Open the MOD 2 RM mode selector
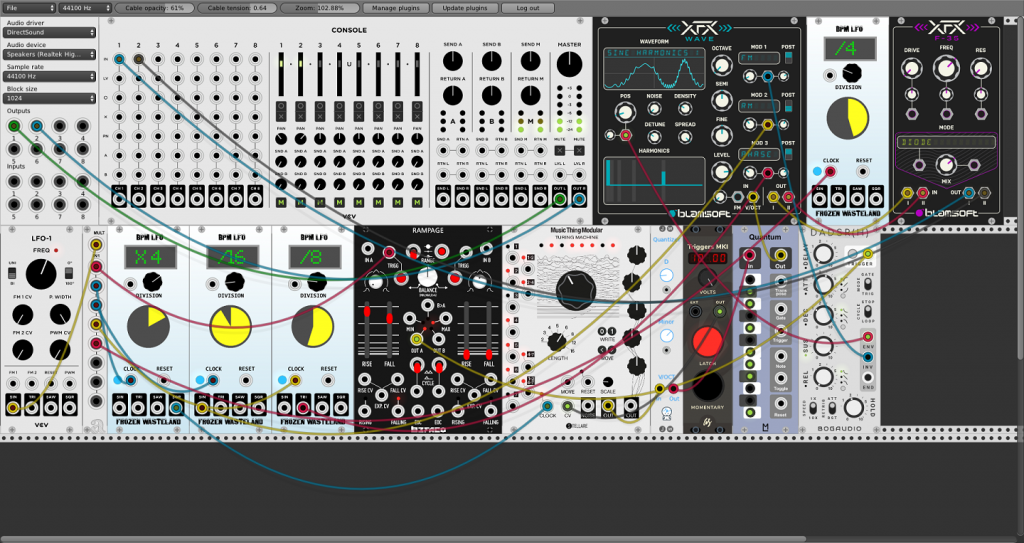The image size is (1024, 543). click(x=758, y=106)
